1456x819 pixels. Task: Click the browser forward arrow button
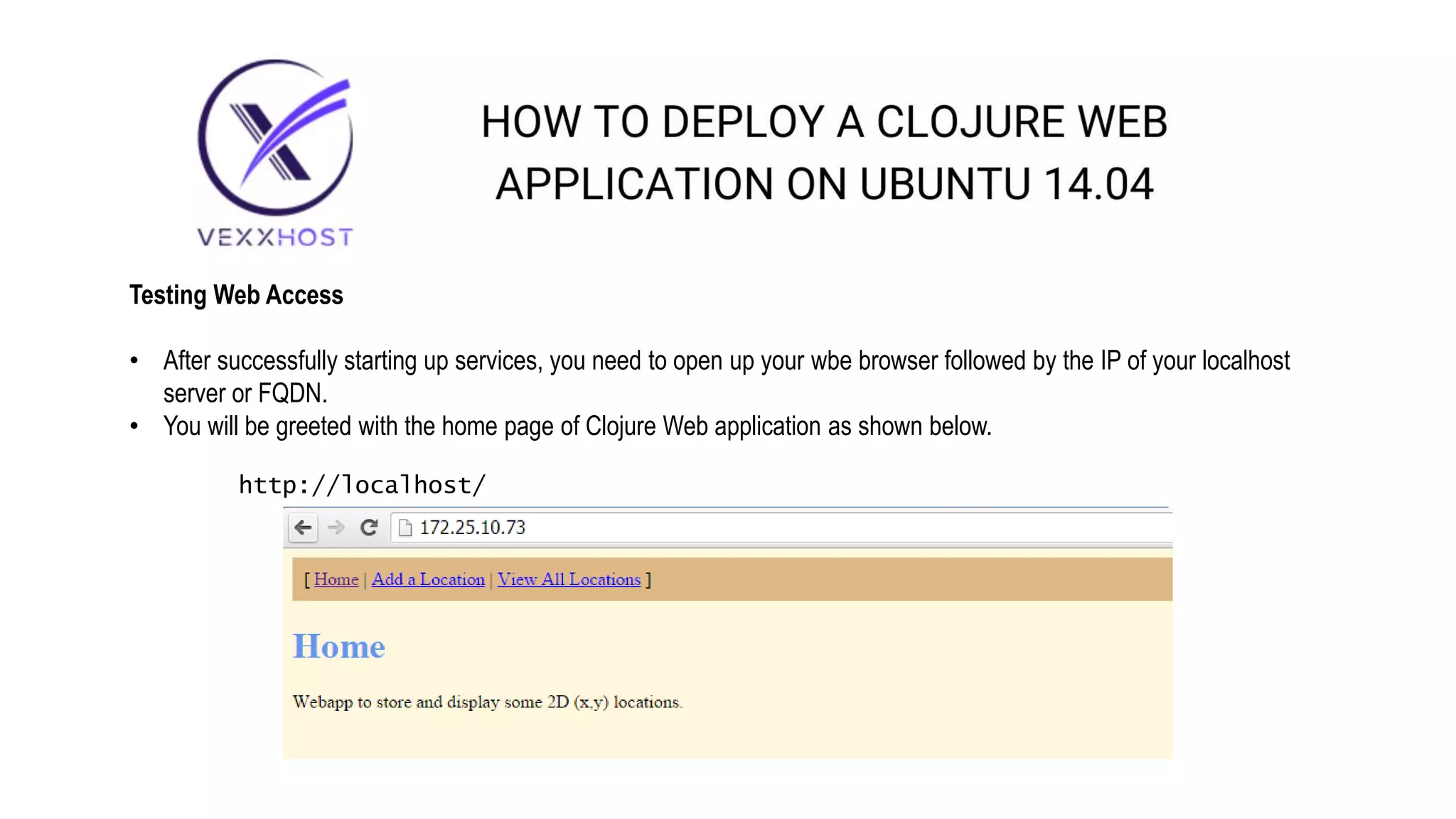tap(336, 528)
